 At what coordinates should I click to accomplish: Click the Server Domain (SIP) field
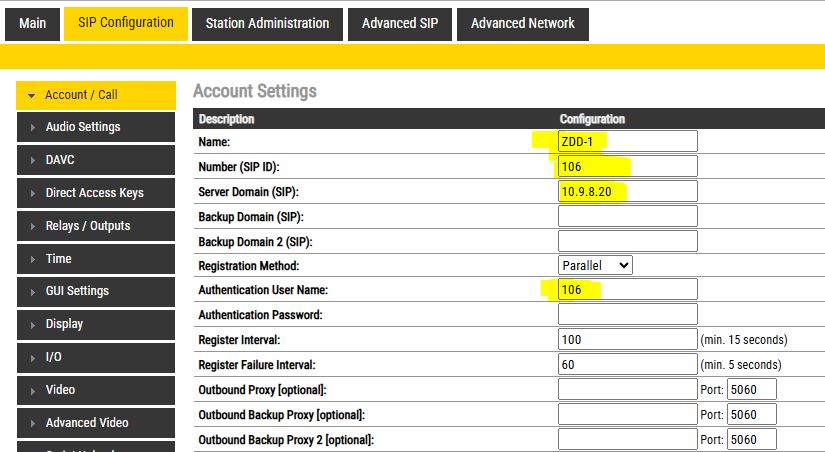[x=627, y=191]
